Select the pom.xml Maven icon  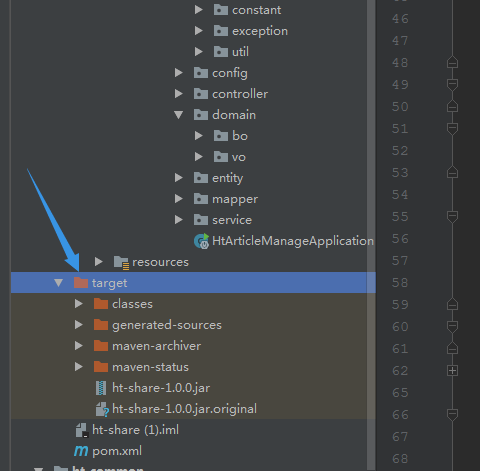click(81, 451)
